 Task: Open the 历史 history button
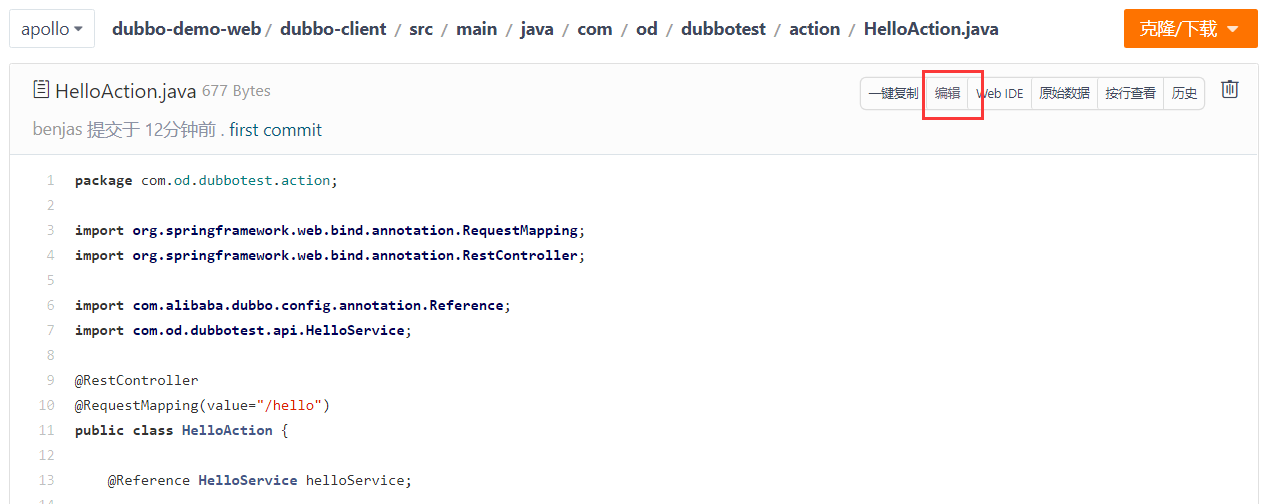1184,93
